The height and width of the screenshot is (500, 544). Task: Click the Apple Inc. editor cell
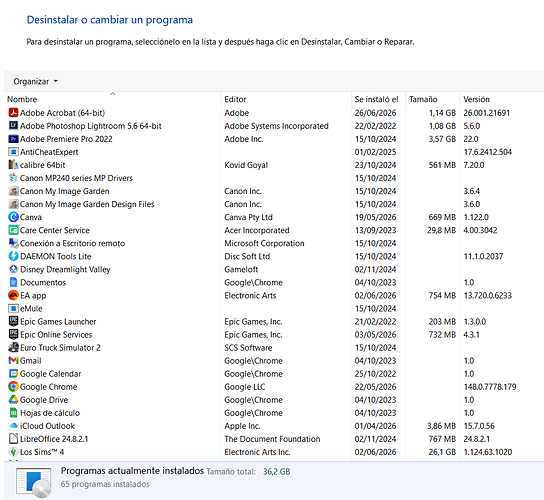[x=242, y=426]
